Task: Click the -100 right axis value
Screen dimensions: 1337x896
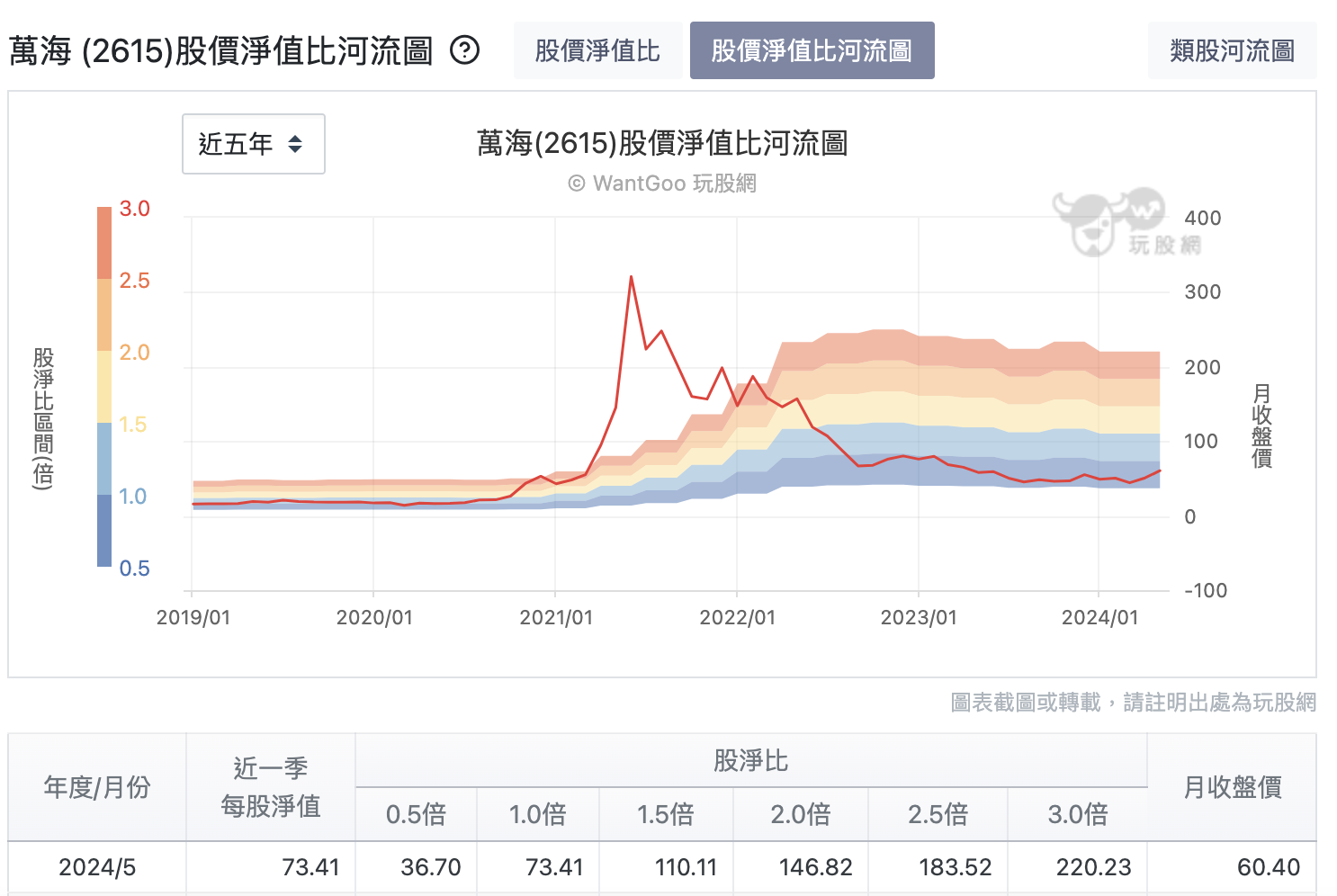Action: coord(1206,590)
